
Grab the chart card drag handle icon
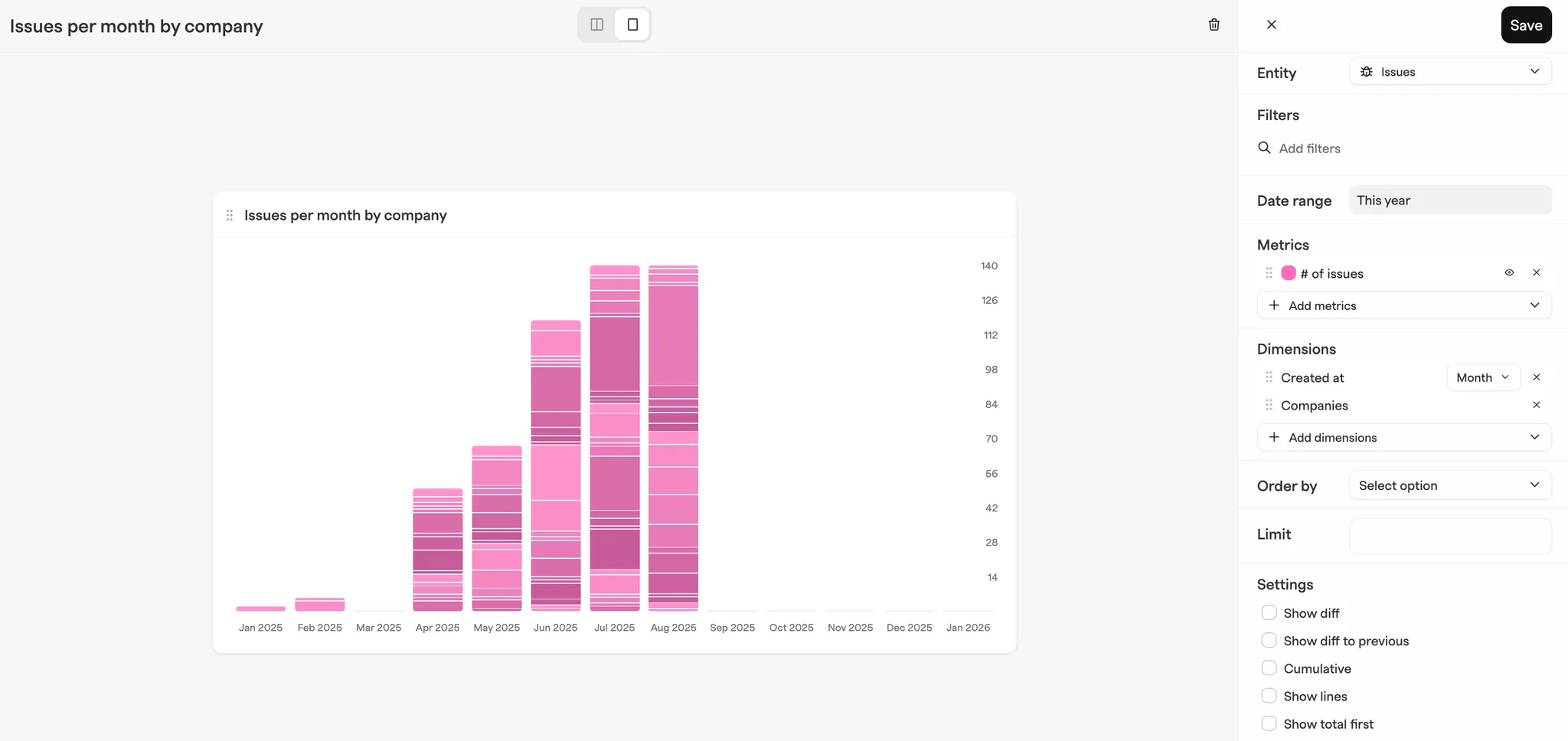[230, 215]
